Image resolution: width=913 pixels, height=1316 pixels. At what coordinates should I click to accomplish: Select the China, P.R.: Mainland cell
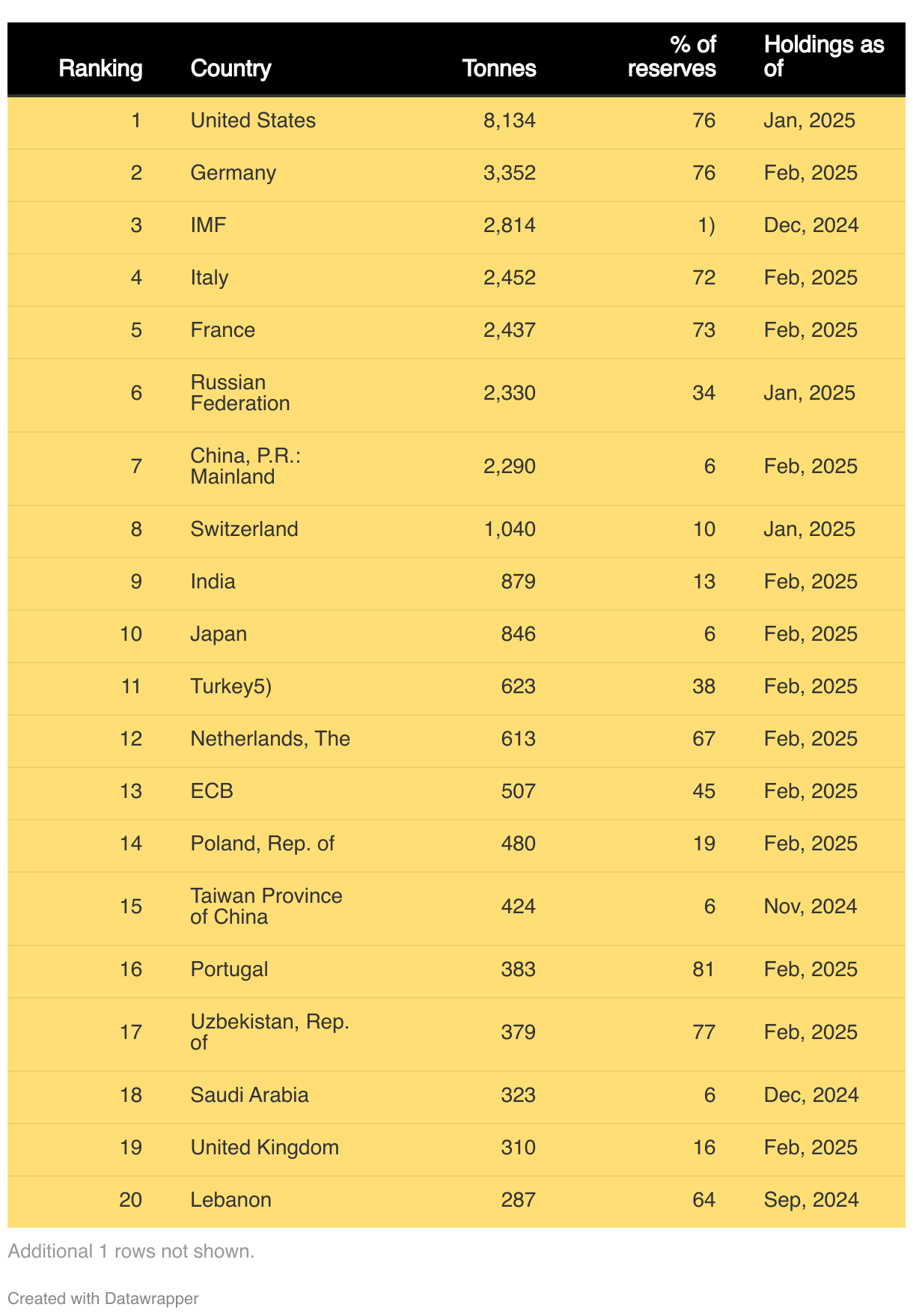pyautogui.click(x=245, y=466)
